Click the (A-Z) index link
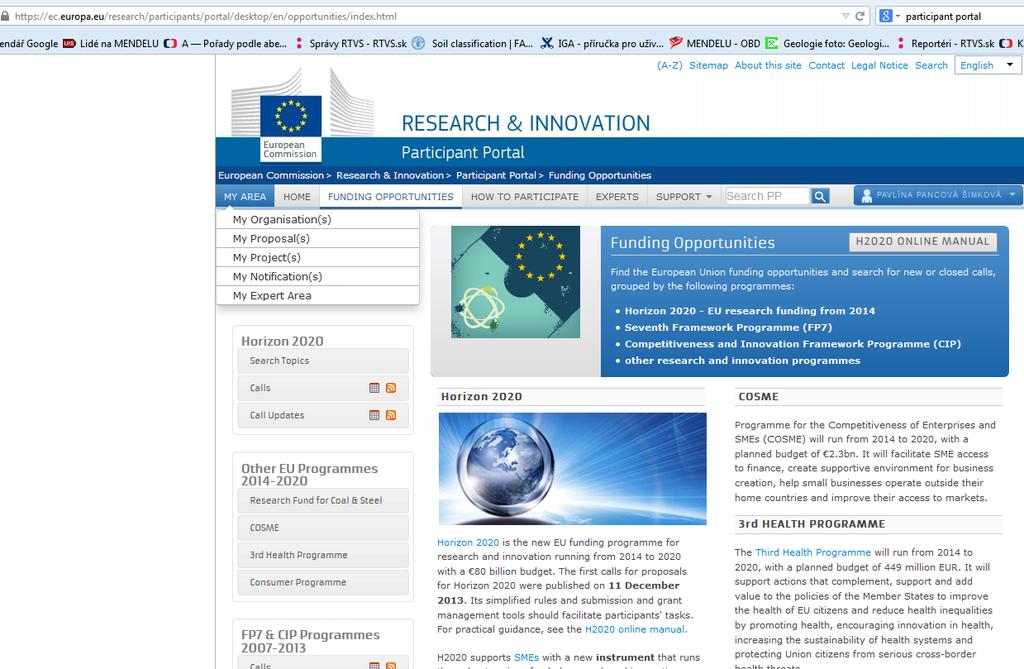Image resolution: width=1024 pixels, height=669 pixels. pyautogui.click(x=669, y=65)
